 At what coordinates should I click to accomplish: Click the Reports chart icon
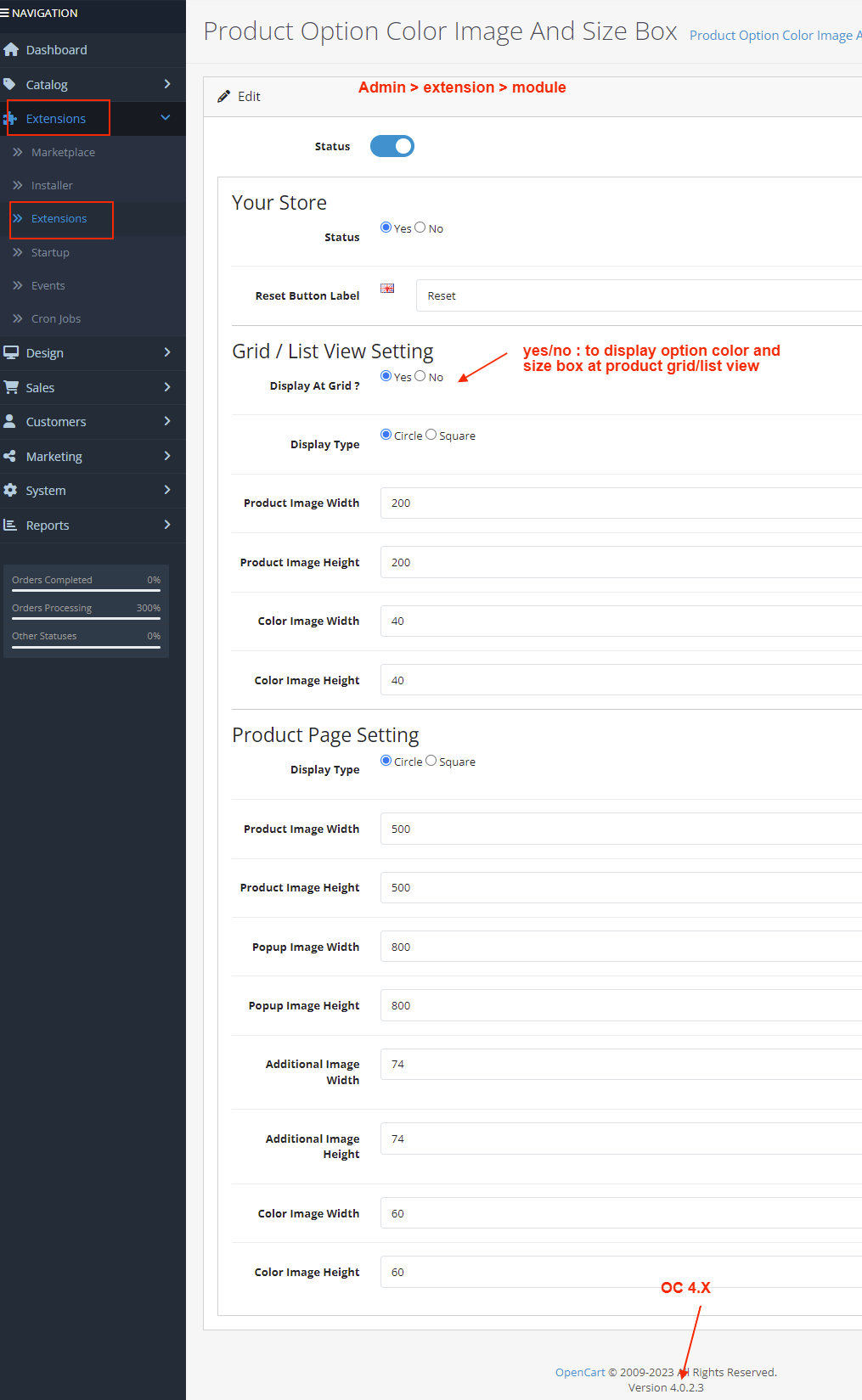click(x=10, y=525)
